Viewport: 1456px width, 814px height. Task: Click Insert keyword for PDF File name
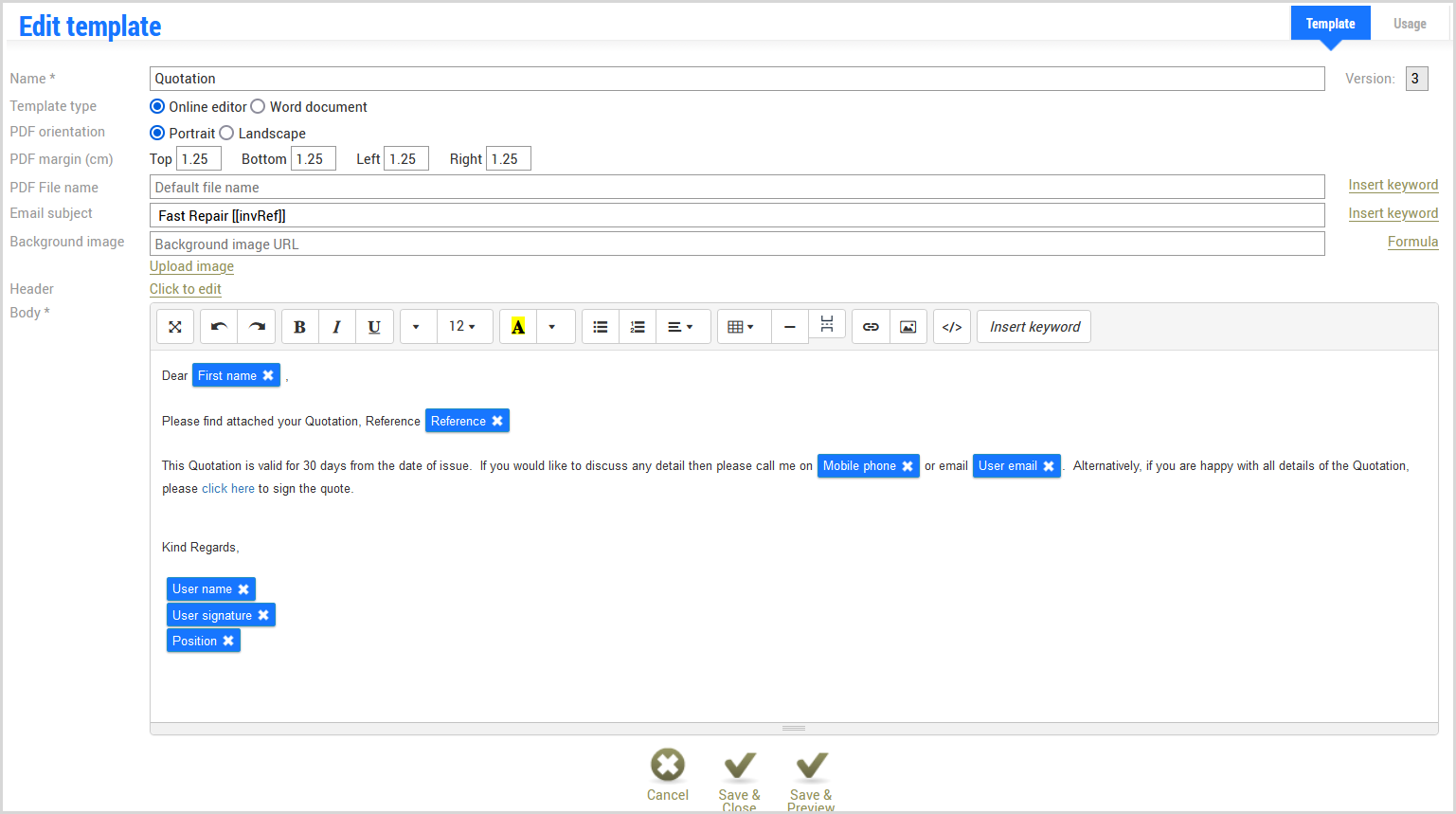coord(1393,185)
